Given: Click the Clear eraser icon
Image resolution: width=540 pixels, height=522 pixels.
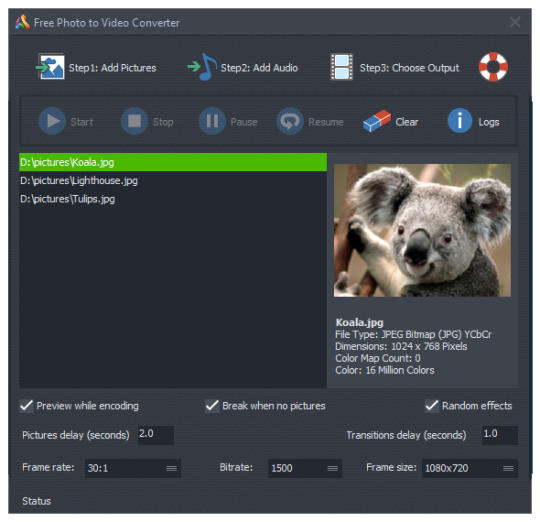Looking at the screenshot, I should 377,121.
